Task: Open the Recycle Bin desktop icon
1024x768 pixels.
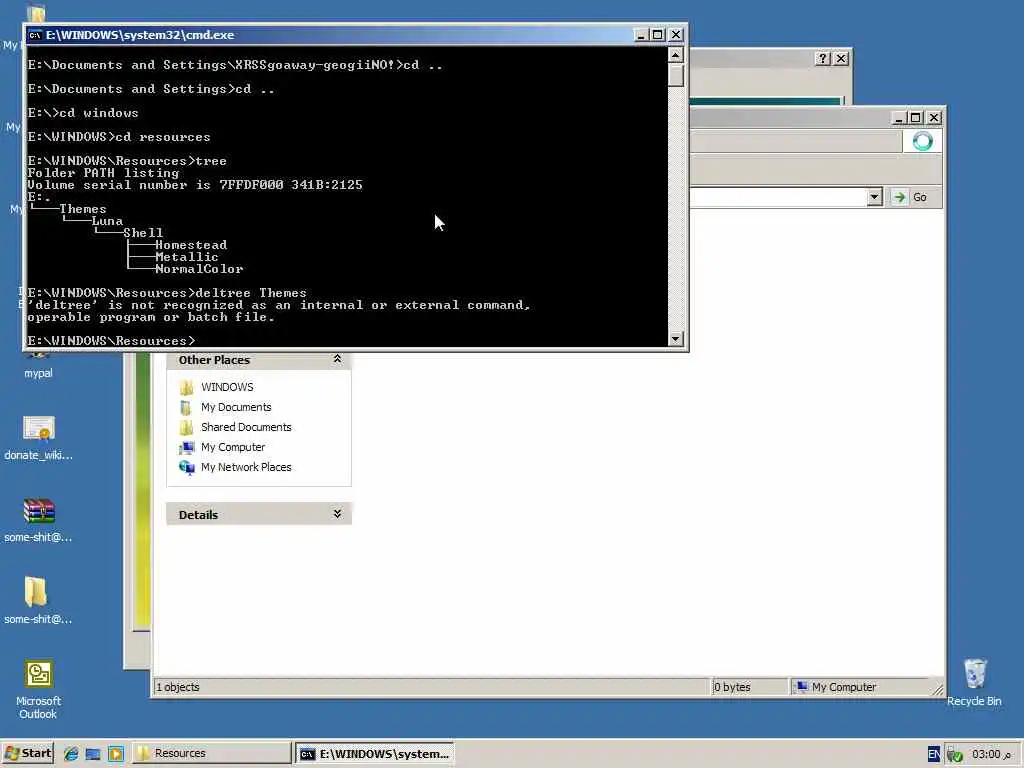Action: [x=974, y=681]
